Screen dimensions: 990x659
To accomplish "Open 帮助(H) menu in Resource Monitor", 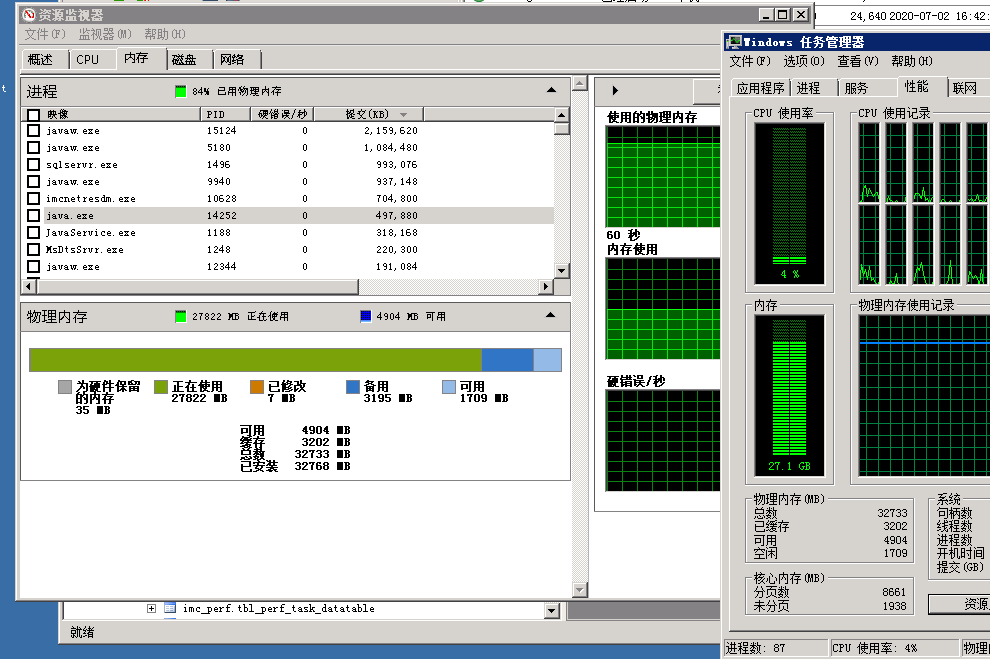I will (x=165, y=34).
